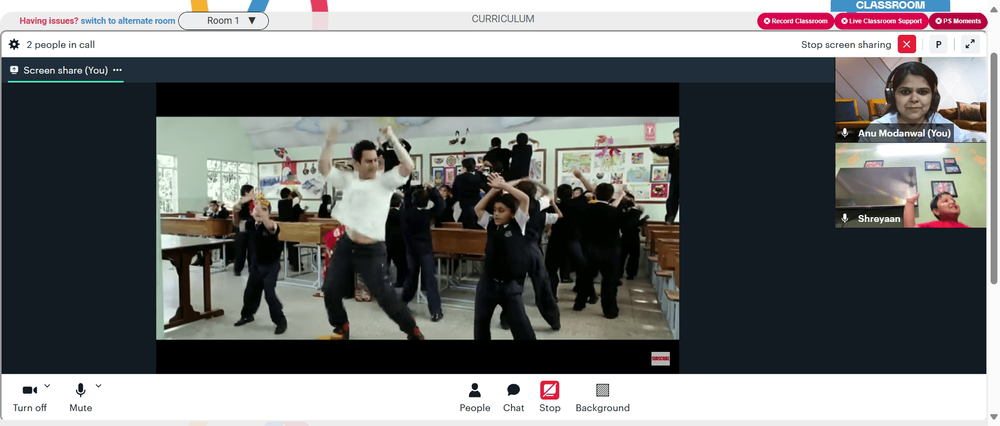The height and width of the screenshot is (426, 1000).
Task: Click the red X to stop sharing
Action: [x=906, y=45]
